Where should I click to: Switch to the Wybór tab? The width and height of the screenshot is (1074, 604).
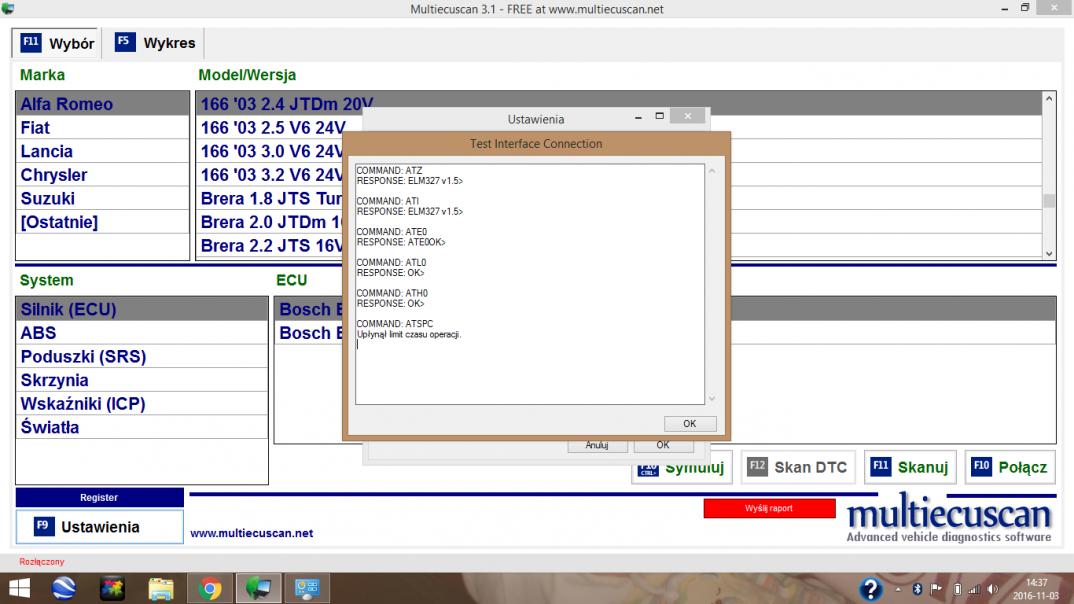(57, 43)
